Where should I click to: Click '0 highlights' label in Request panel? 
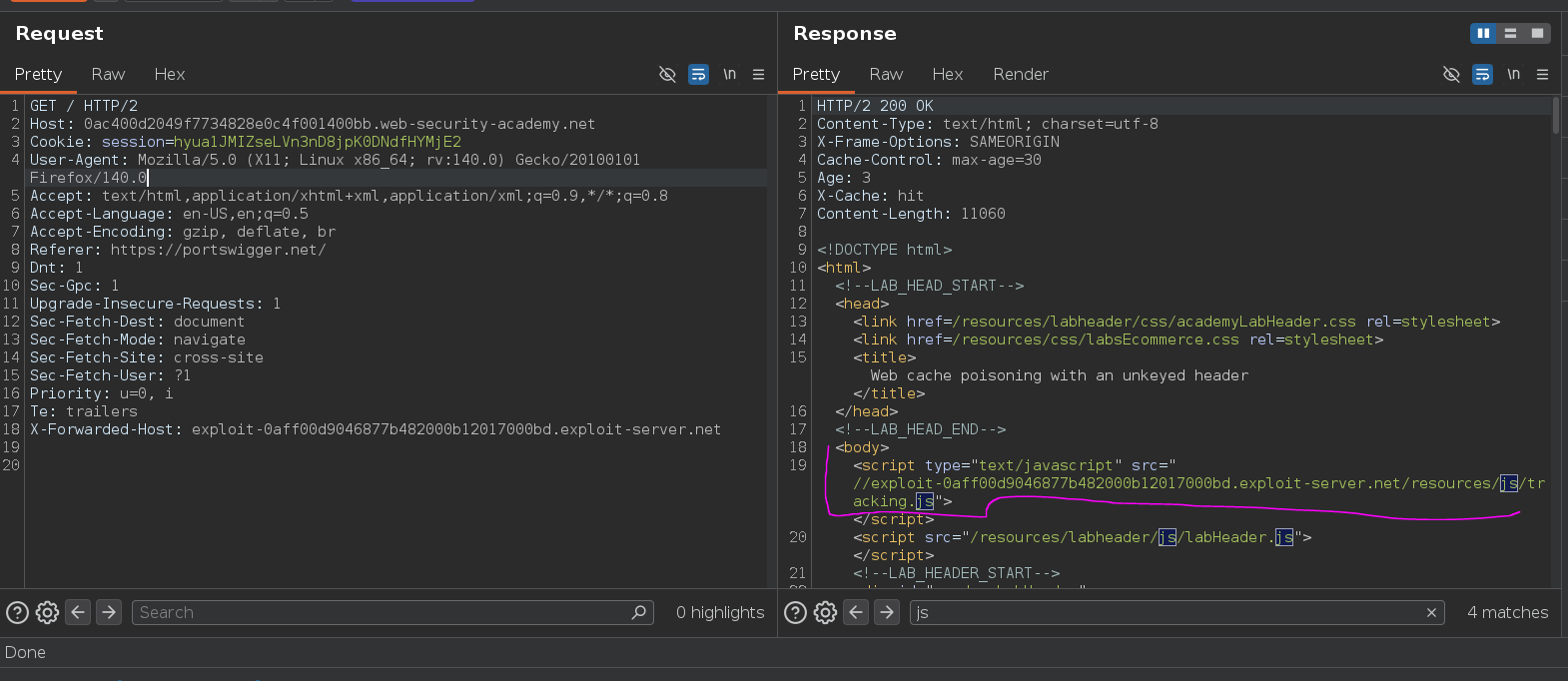pos(720,612)
